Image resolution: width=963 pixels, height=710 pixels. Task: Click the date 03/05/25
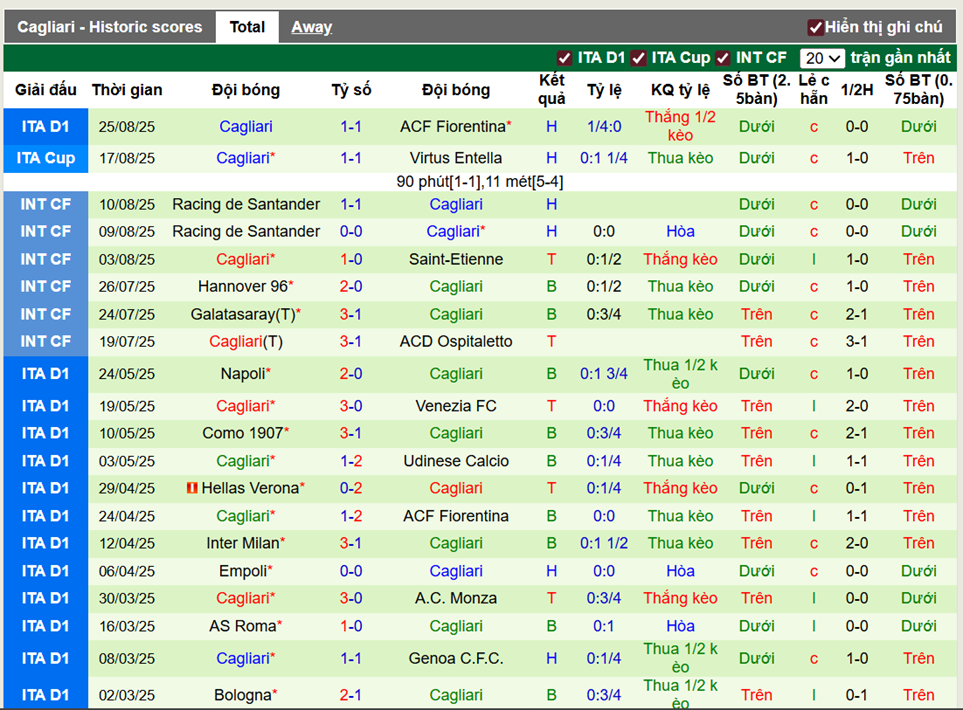[x=127, y=461]
